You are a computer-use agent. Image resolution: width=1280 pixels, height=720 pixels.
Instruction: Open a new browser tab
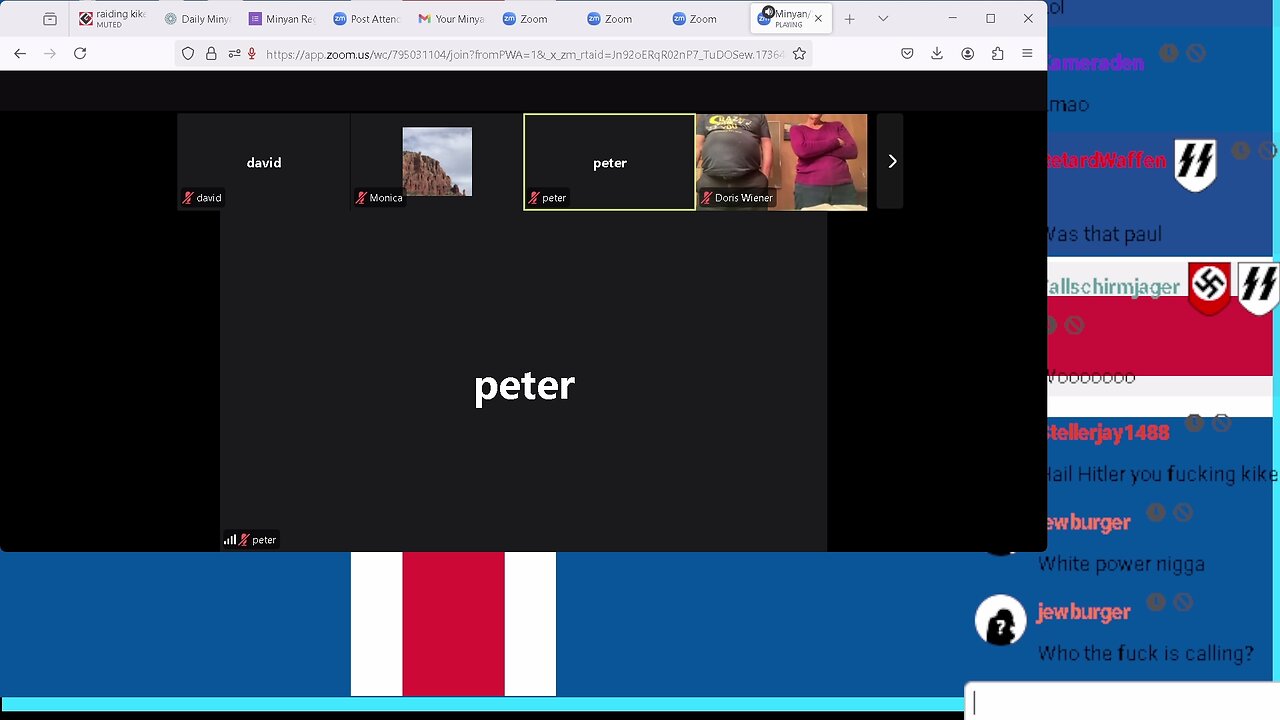click(x=849, y=19)
